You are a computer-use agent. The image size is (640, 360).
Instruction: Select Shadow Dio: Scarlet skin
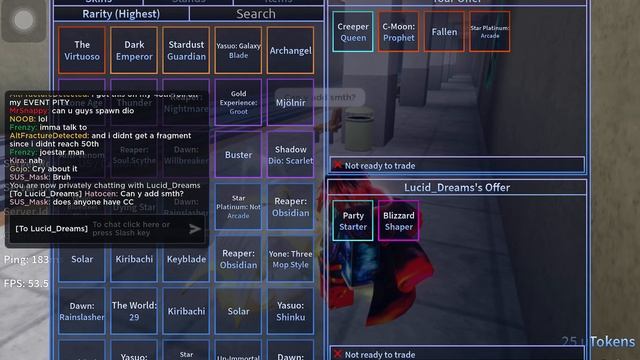291,155
